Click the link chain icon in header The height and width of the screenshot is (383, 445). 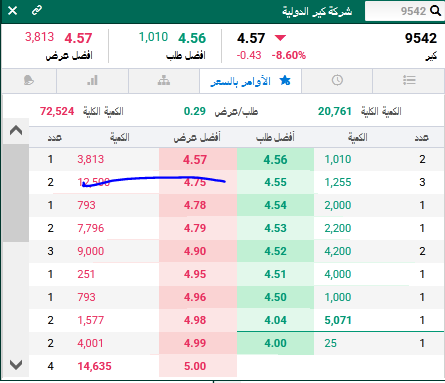pos(37,10)
